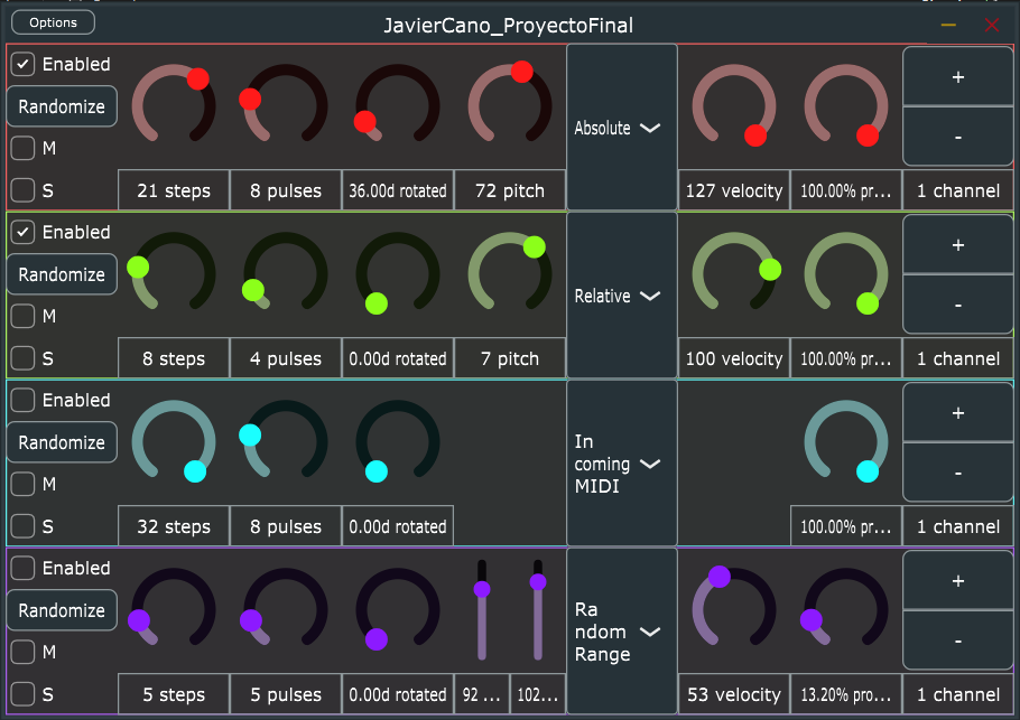Toggle M on the Absolute row
This screenshot has width=1020, height=720.
click(22, 148)
